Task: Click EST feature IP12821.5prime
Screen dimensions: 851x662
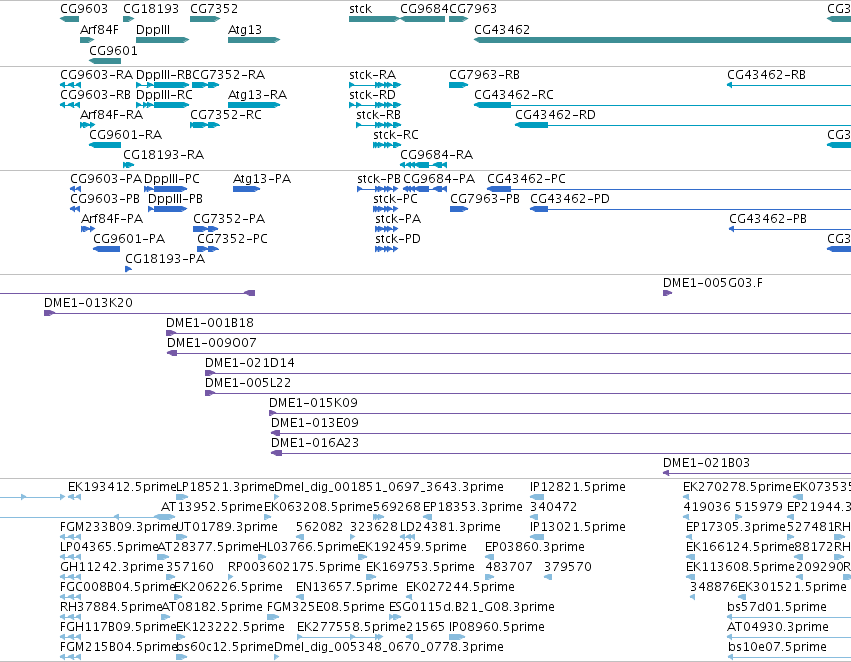Action: tap(537, 497)
